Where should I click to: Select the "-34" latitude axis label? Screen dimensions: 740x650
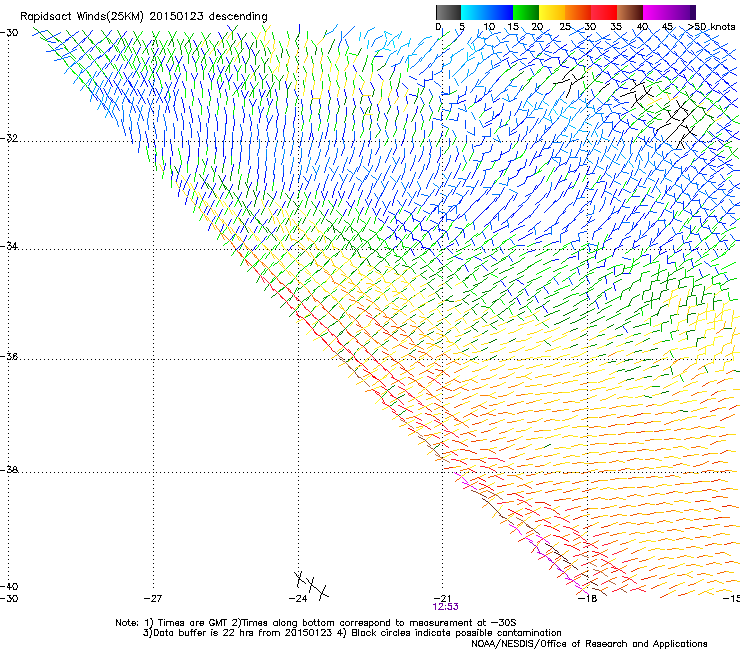(9, 246)
